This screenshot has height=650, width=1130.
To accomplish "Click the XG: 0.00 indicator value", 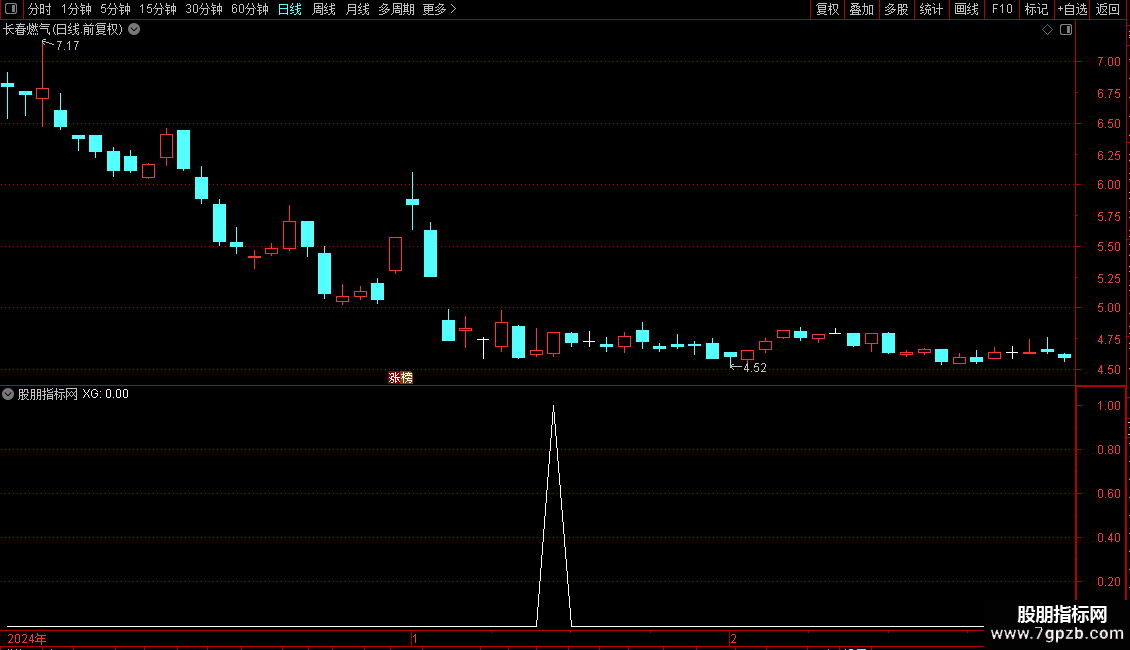I will point(105,394).
